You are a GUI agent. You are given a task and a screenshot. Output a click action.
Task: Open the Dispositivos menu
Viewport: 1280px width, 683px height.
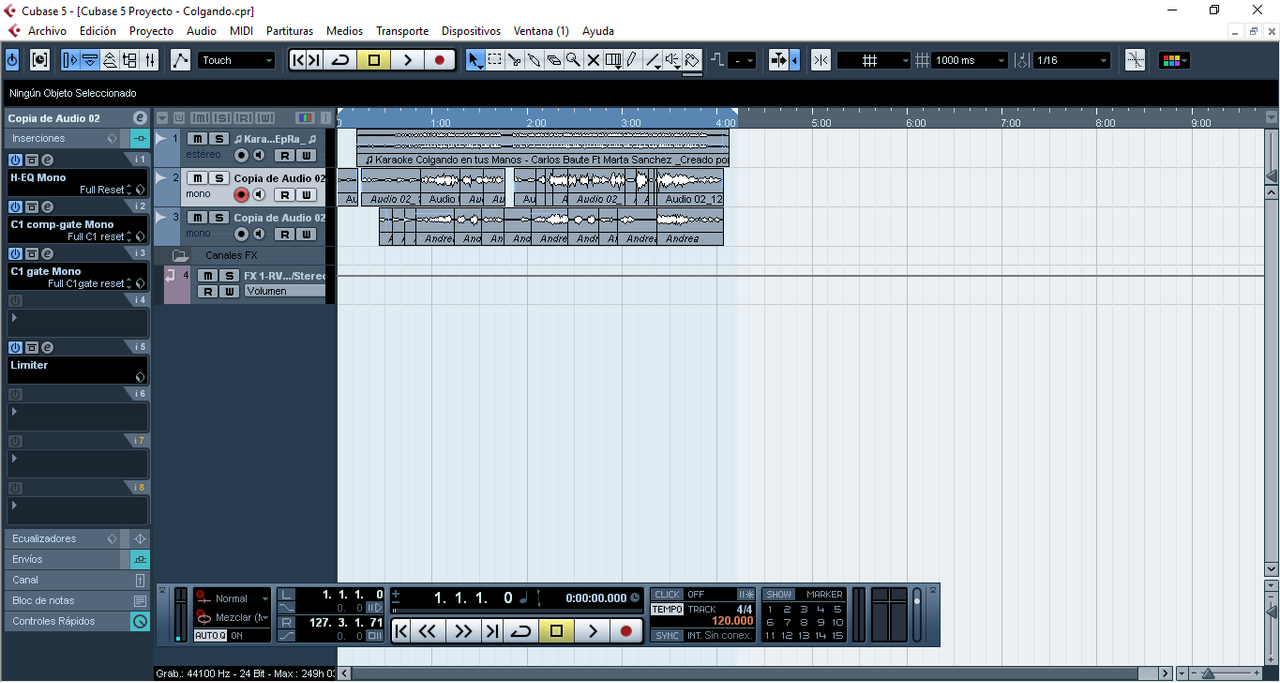470,31
